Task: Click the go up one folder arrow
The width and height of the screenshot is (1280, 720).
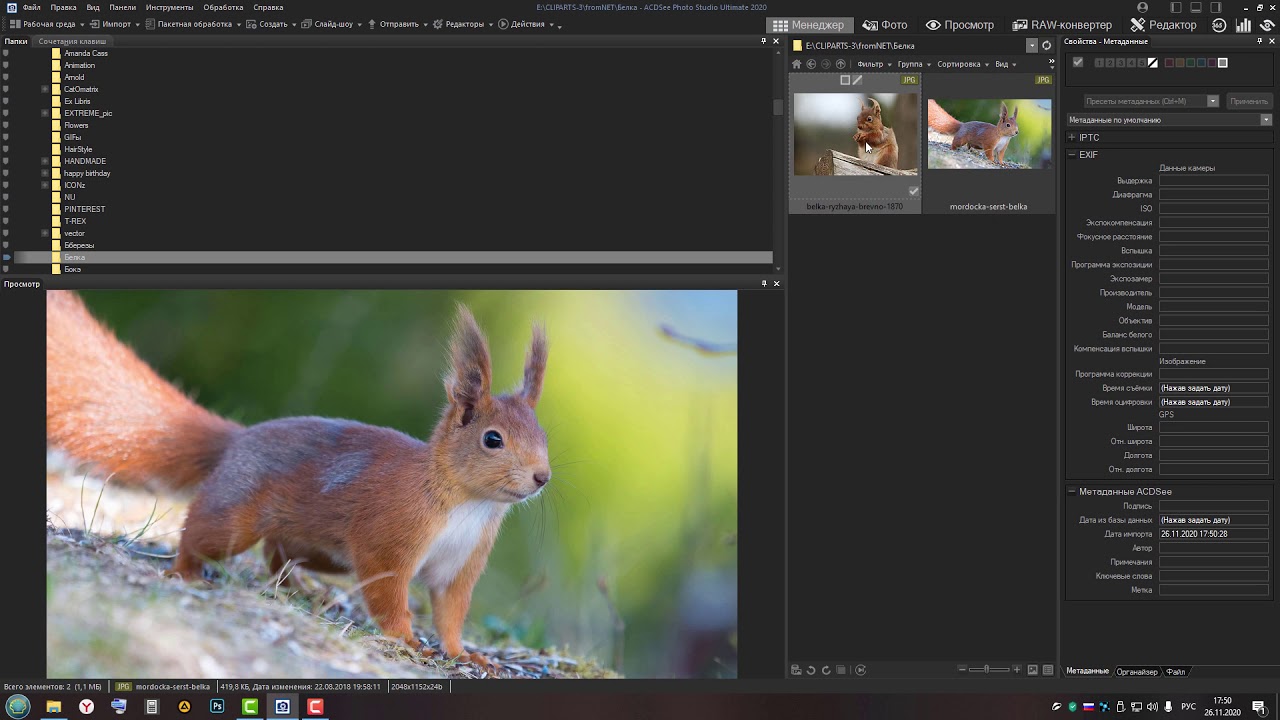Action: pos(840,64)
